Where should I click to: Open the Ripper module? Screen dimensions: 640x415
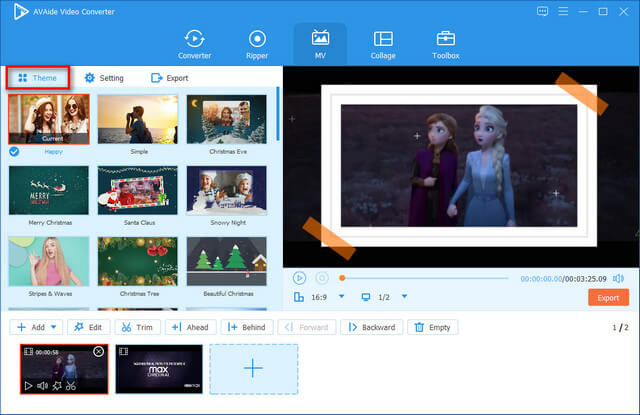click(257, 44)
